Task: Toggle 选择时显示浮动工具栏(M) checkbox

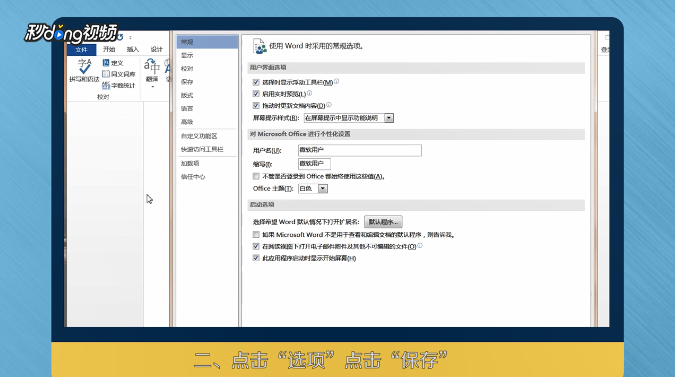Action: point(256,82)
